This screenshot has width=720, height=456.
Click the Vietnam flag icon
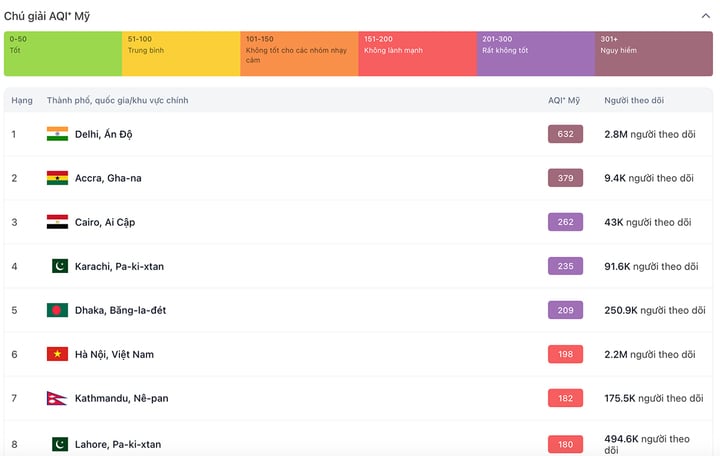pos(57,354)
